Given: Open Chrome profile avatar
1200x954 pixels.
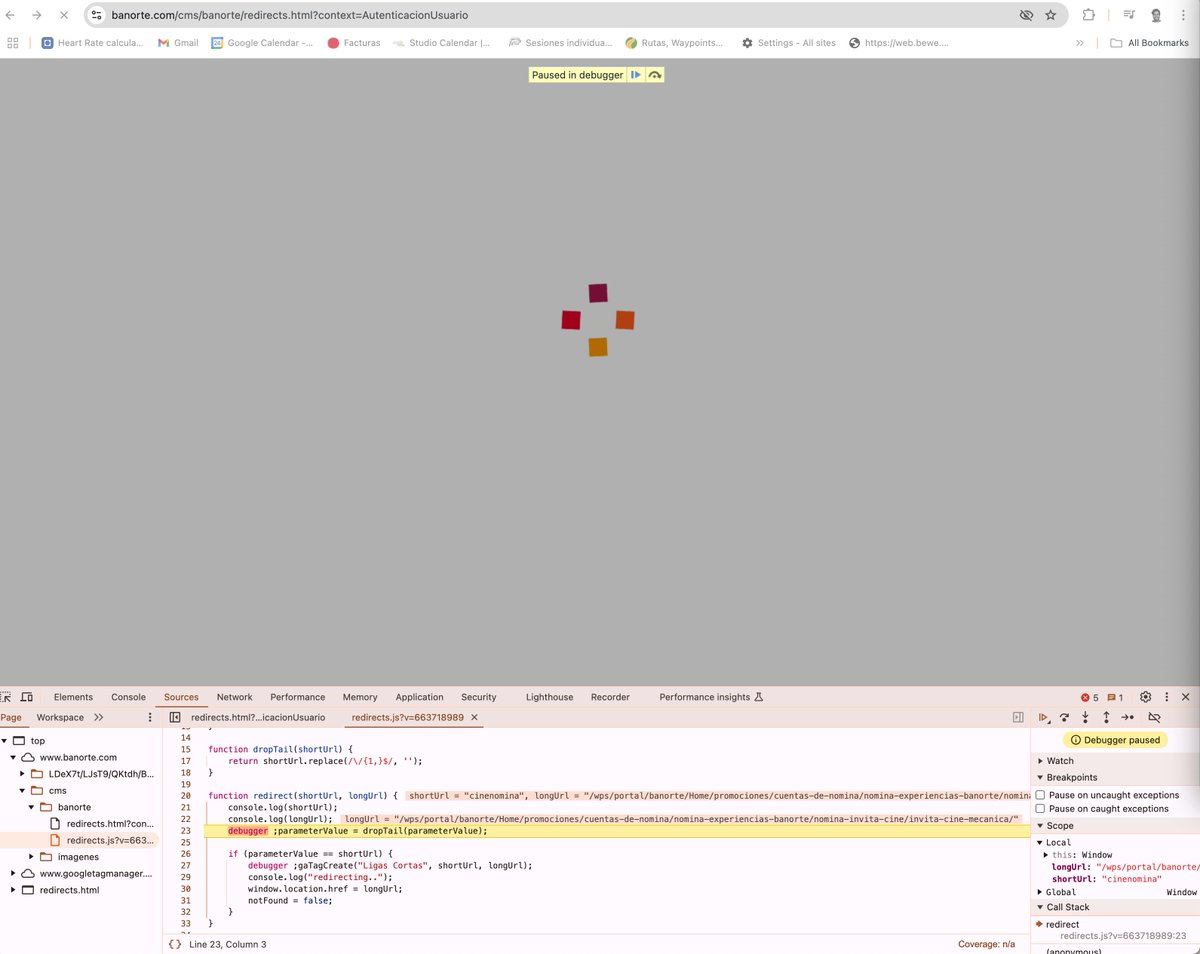Looking at the screenshot, I should coord(1156,15).
